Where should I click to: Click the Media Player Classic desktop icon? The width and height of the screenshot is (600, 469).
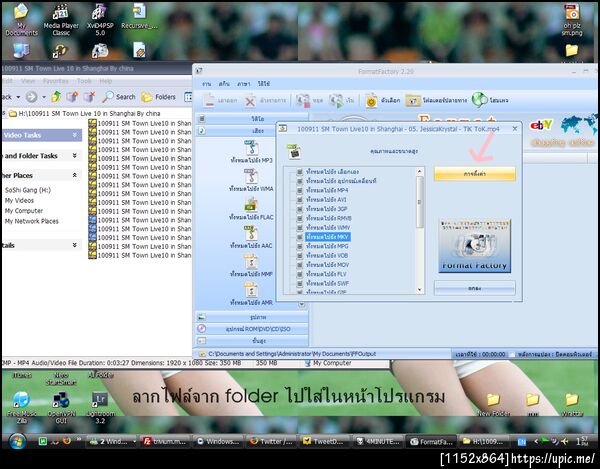pyautogui.click(x=61, y=13)
